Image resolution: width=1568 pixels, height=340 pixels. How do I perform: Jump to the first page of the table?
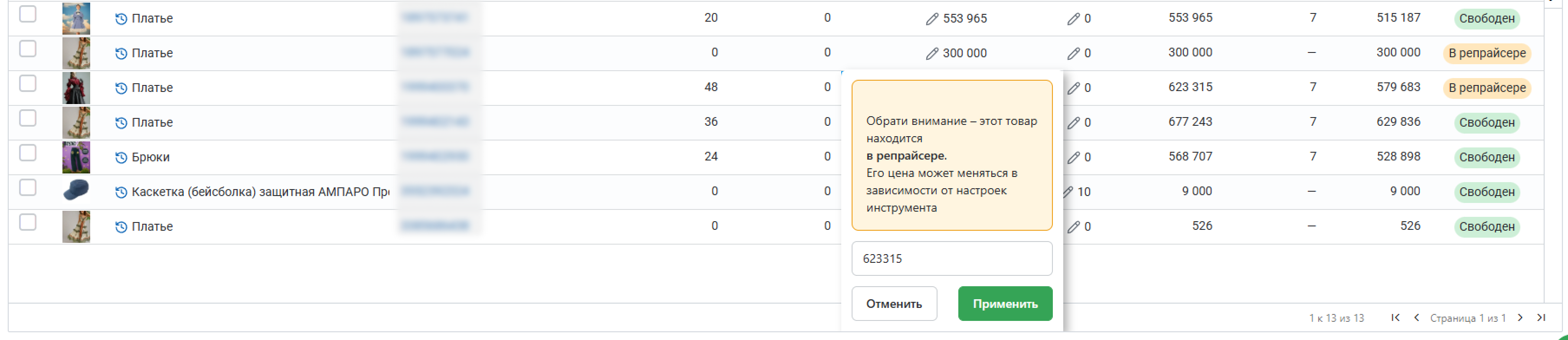(1395, 317)
